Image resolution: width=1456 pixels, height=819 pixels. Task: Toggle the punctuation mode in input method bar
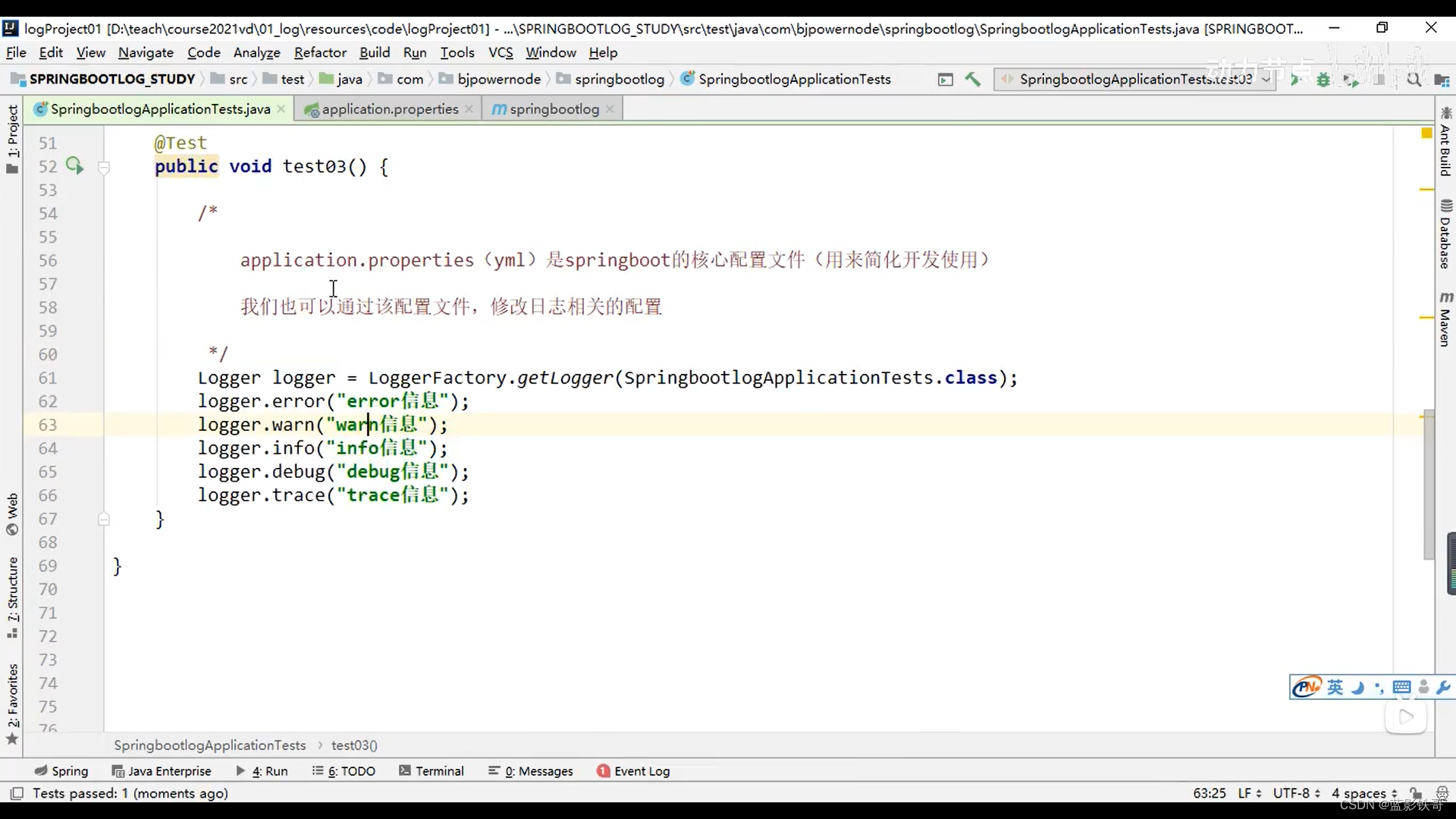pos(1379,687)
